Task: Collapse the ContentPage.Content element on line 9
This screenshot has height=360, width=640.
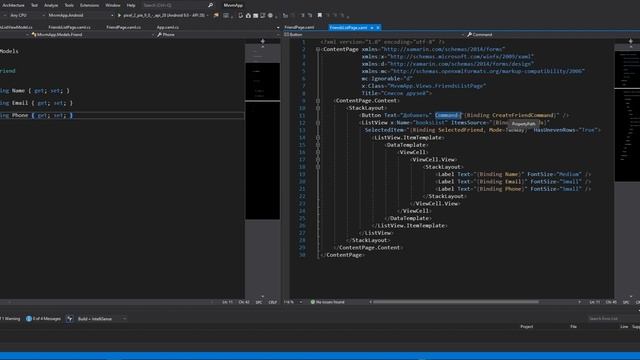Action: coord(318,101)
